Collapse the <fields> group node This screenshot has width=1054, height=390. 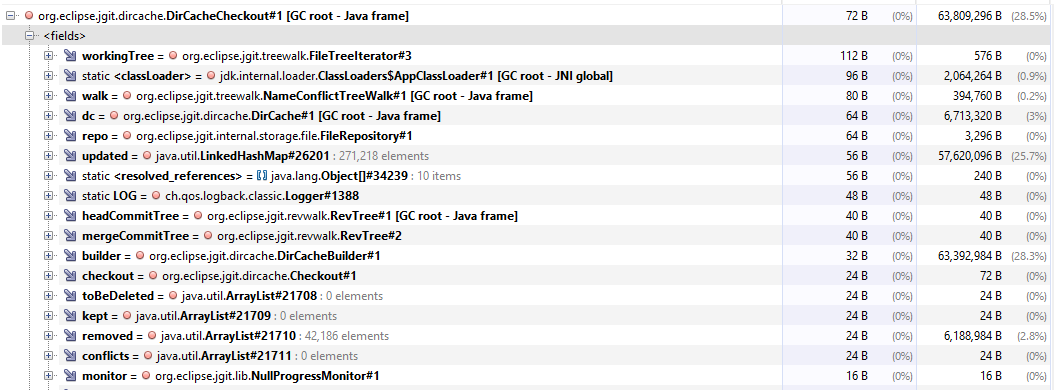point(30,36)
